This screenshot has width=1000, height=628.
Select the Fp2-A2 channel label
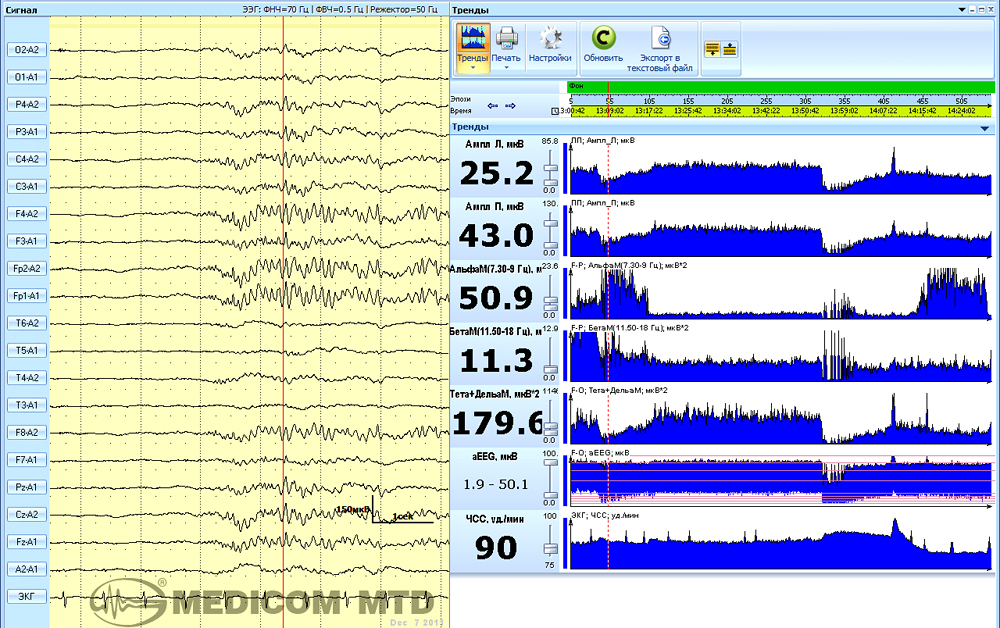tap(27, 269)
